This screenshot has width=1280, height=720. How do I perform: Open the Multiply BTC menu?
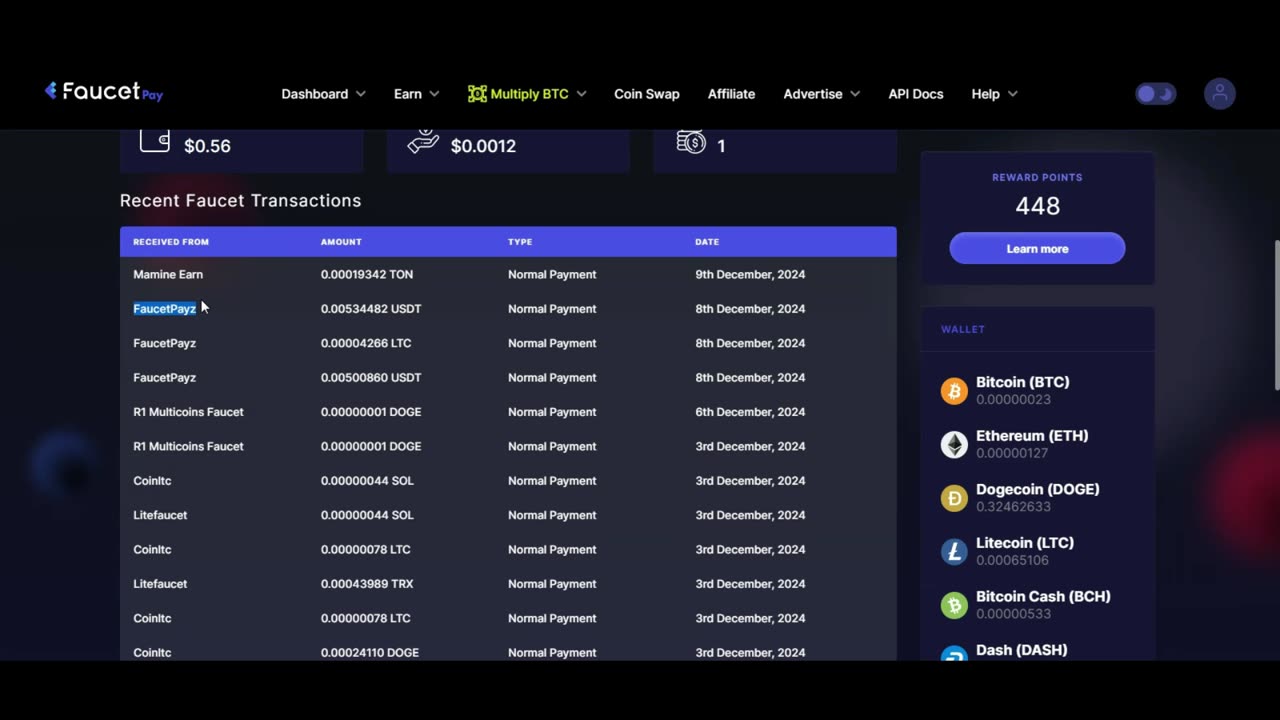527,94
